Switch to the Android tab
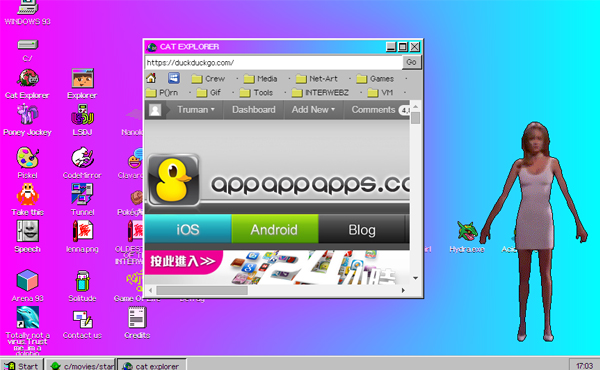This screenshot has width=600, height=370. (275, 229)
